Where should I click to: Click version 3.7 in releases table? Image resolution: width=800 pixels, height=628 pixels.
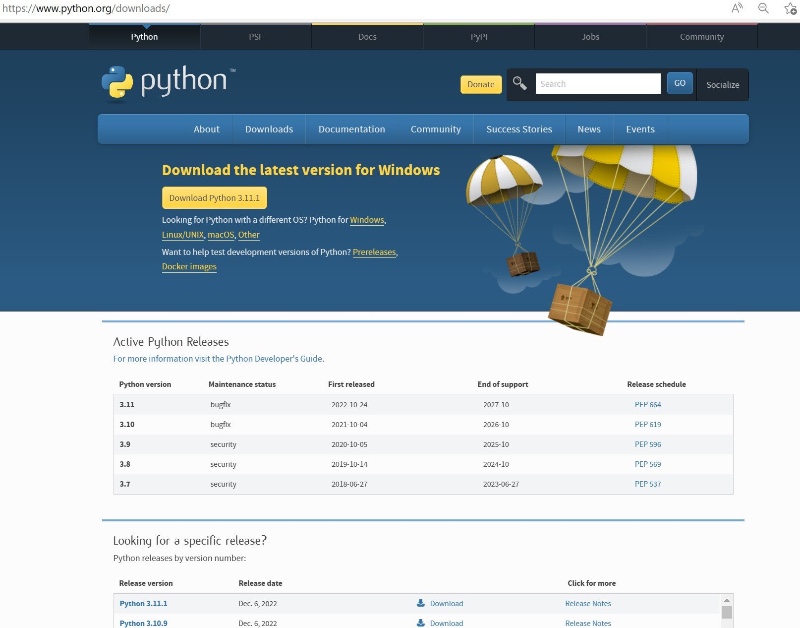(x=124, y=484)
